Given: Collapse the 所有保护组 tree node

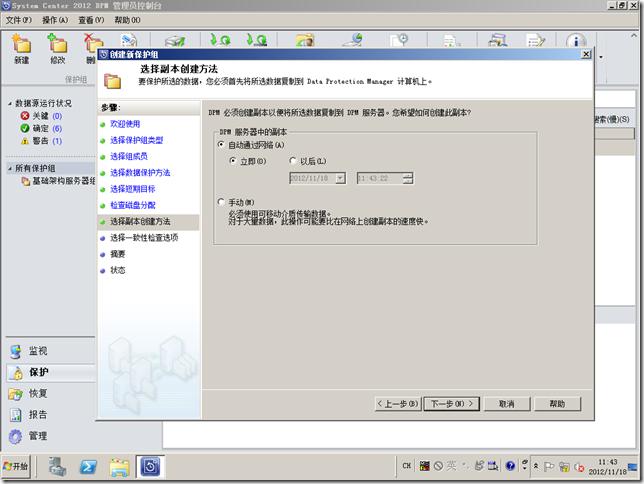Looking at the screenshot, I should [10, 168].
